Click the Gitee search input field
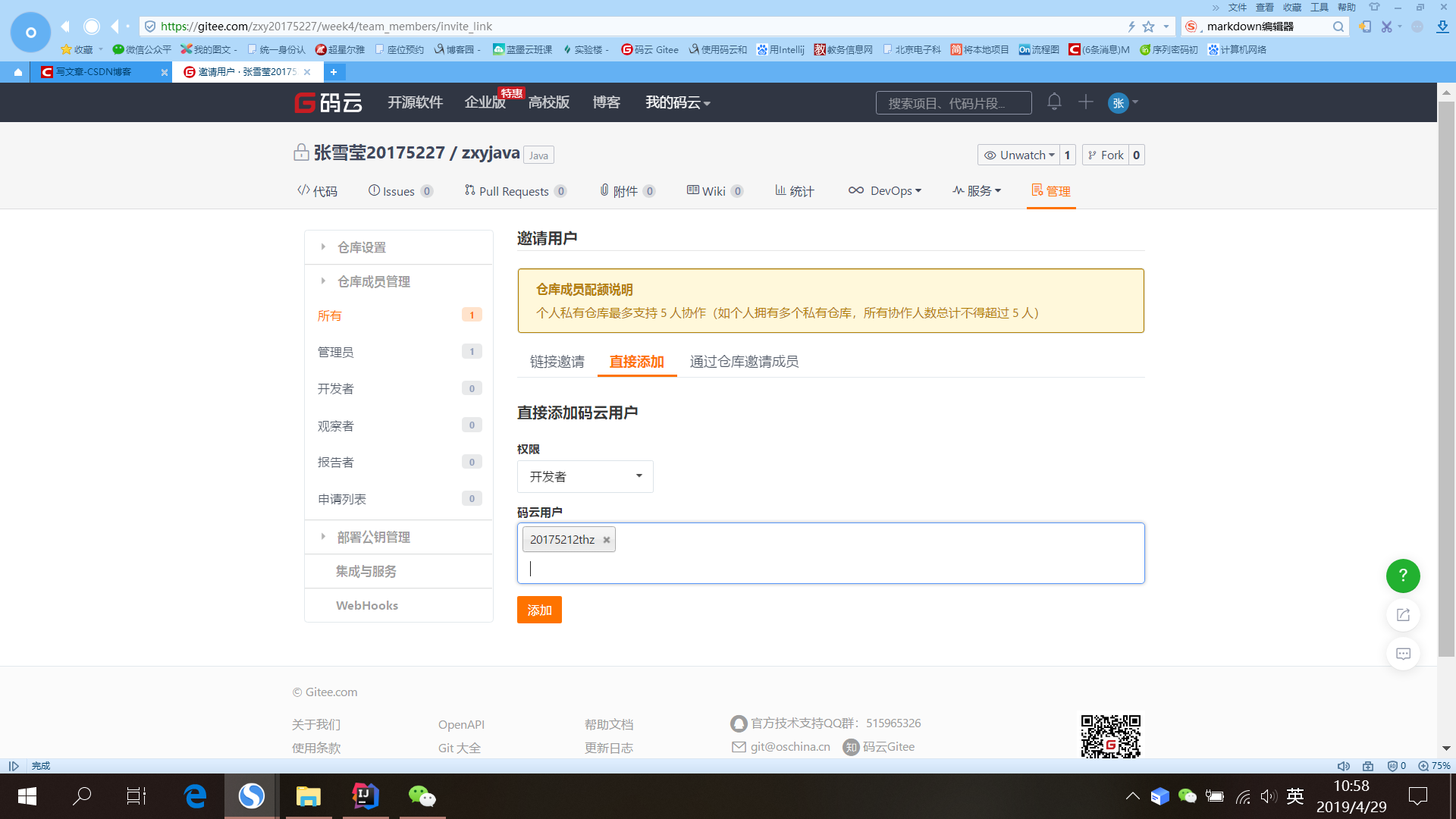Screen dimensions: 1456x819 (952, 103)
